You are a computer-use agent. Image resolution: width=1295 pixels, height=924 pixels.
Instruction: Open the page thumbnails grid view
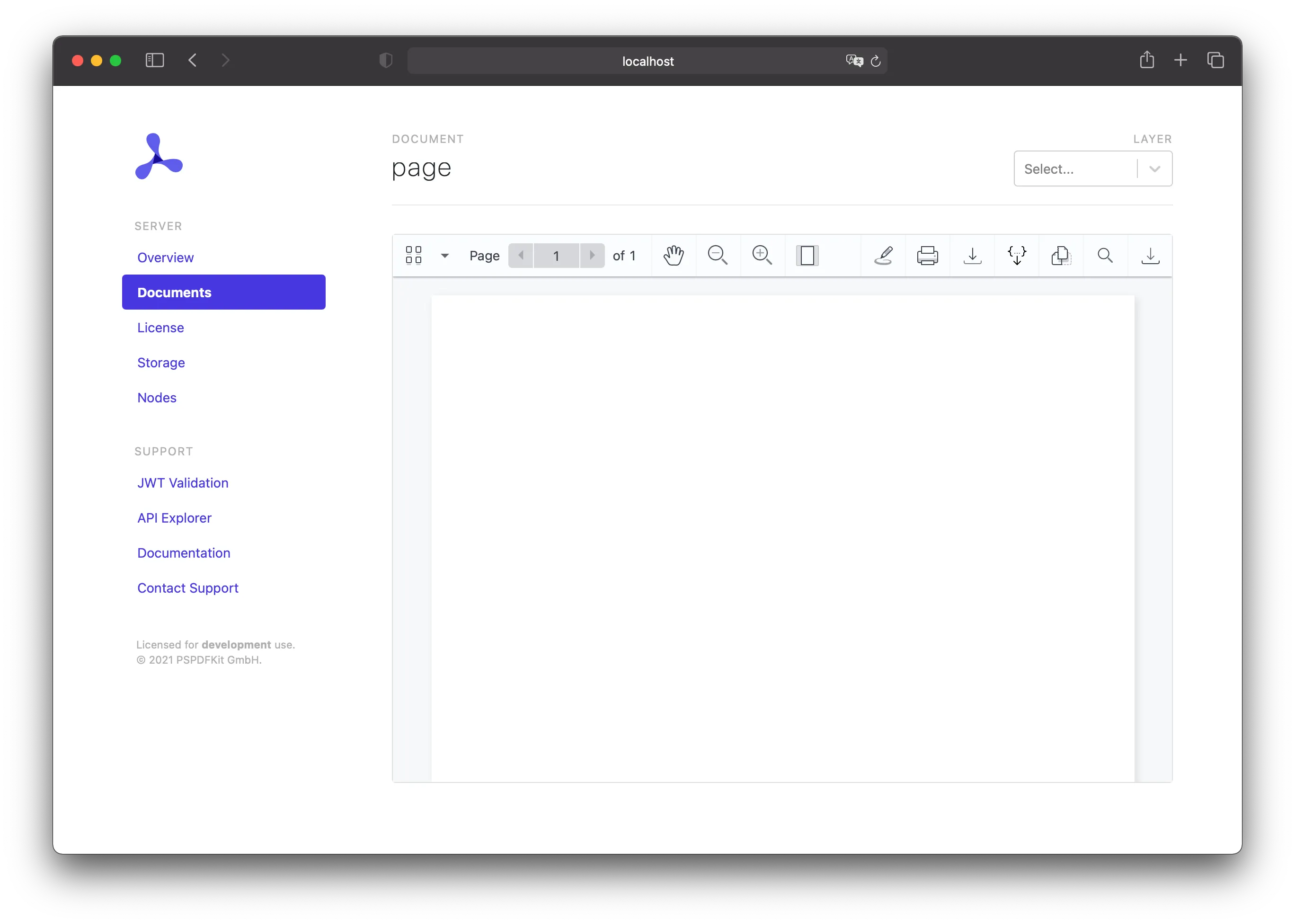(414, 256)
